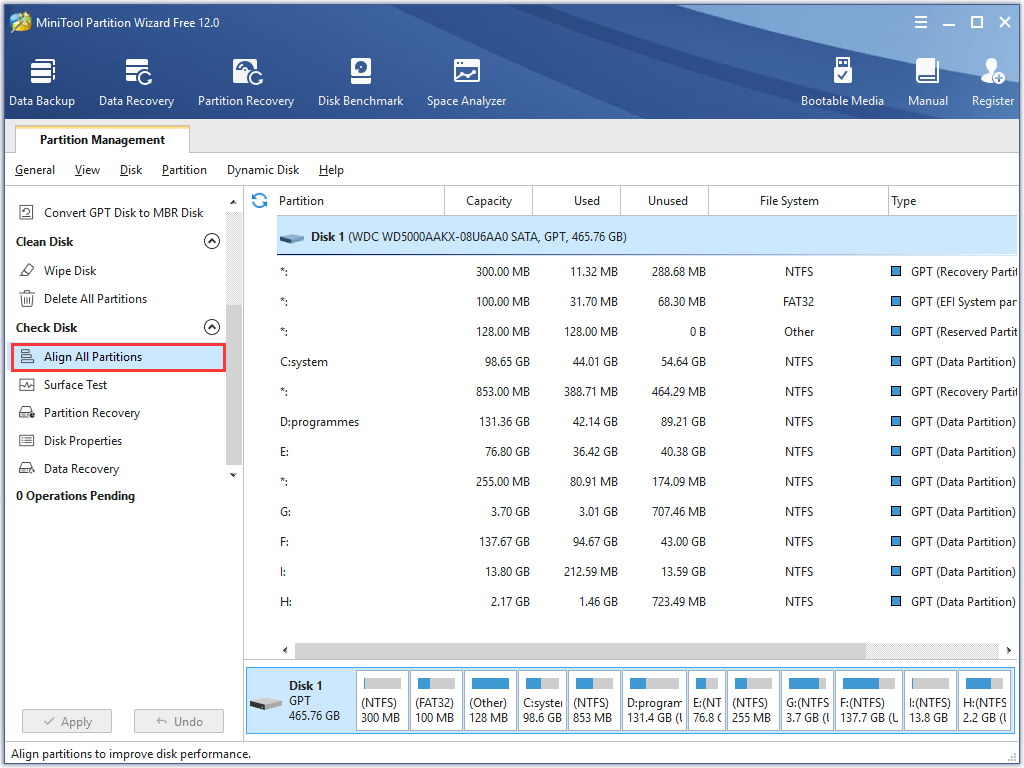Click D:program block in disk map

tap(654, 701)
